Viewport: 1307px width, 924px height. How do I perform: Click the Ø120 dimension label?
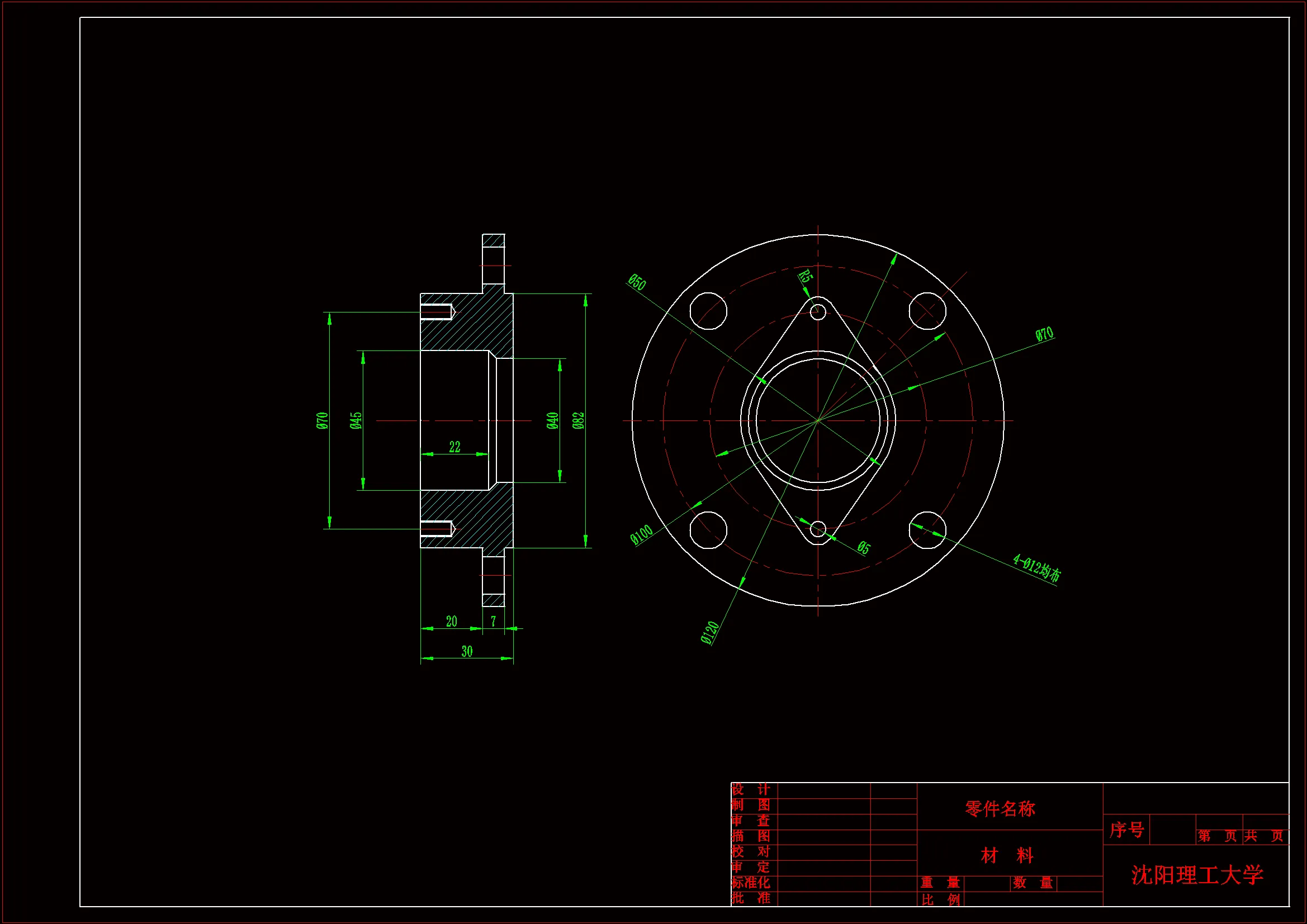coord(710,633)
